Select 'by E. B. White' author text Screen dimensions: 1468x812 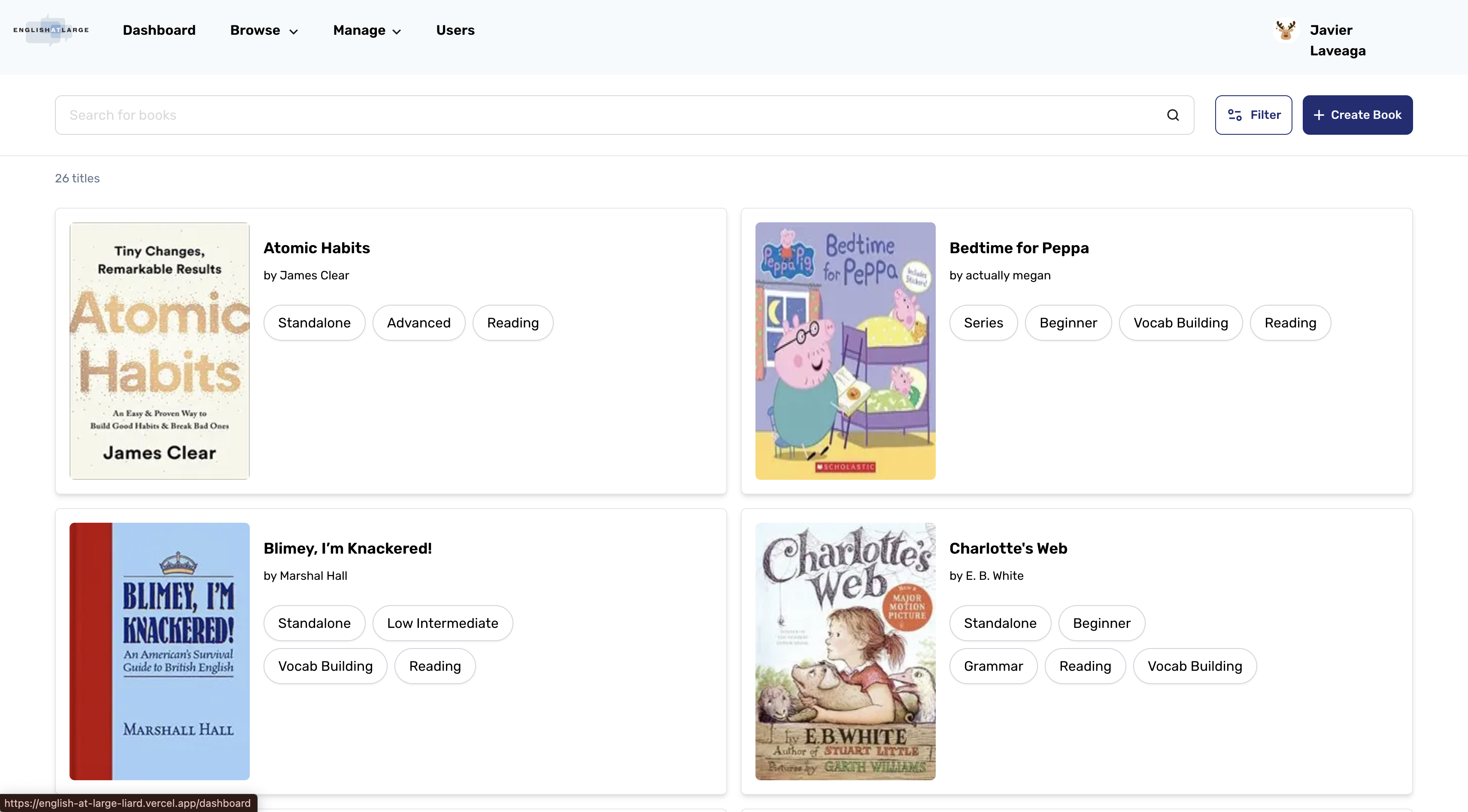pos(986,576)
